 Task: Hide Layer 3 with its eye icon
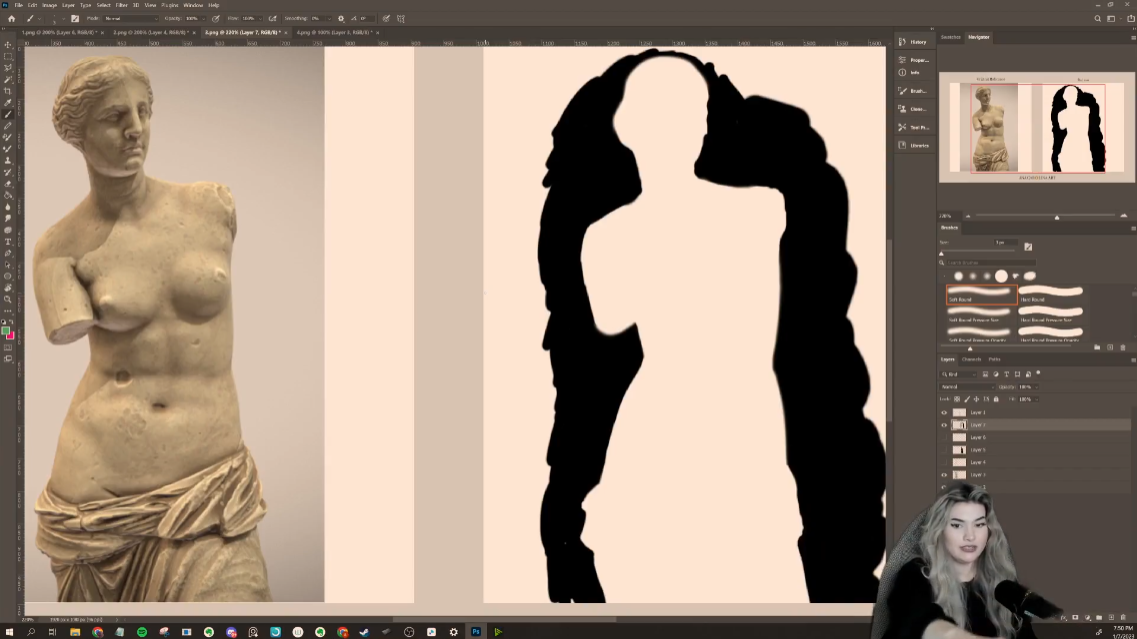944,475
